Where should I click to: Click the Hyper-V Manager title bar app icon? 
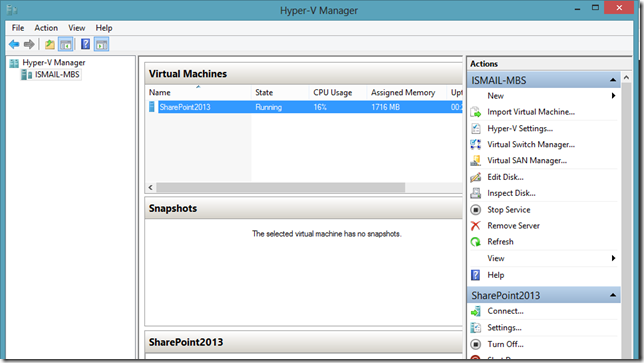pos(12,10)
